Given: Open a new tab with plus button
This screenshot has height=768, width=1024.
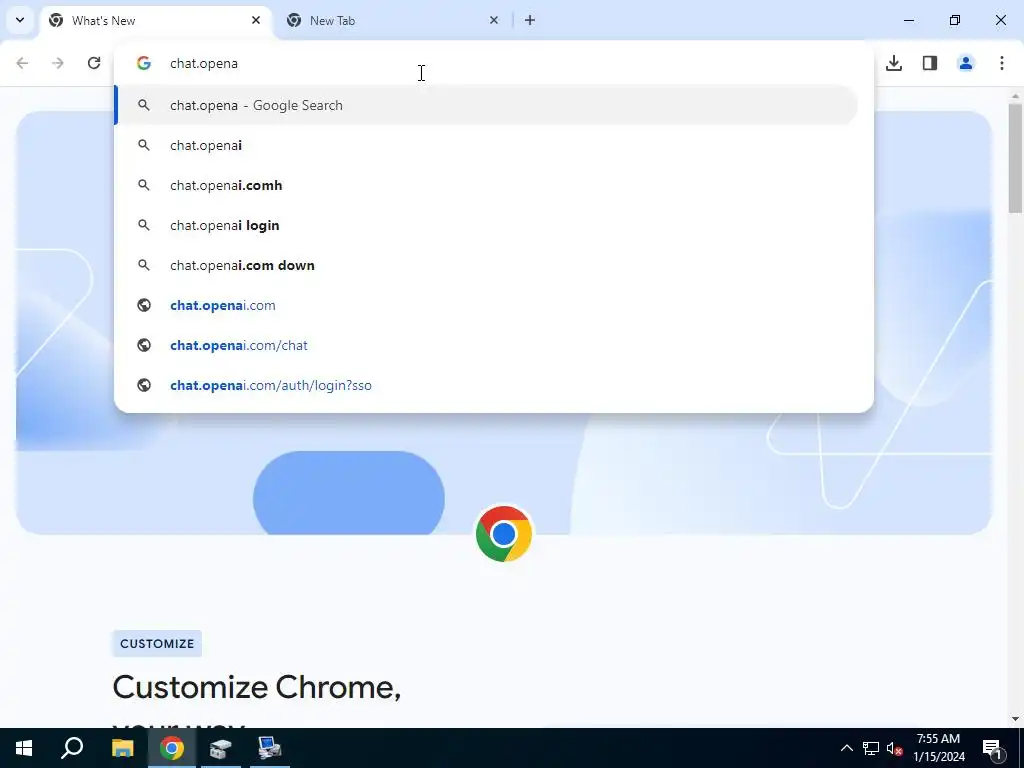Looking at the screenshot, I should pos(530,20).
